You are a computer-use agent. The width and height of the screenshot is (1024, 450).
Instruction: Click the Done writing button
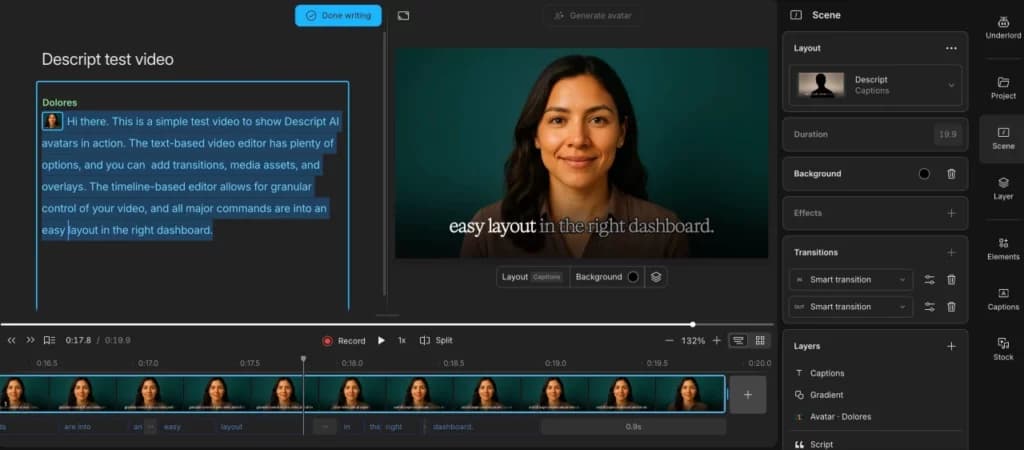point(338,15)
